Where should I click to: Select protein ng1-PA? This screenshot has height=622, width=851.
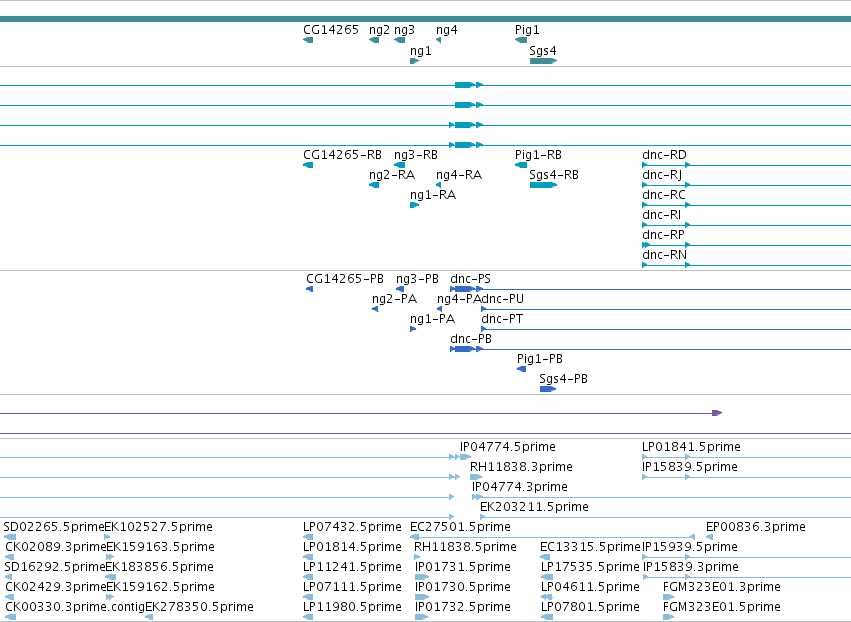432,319
